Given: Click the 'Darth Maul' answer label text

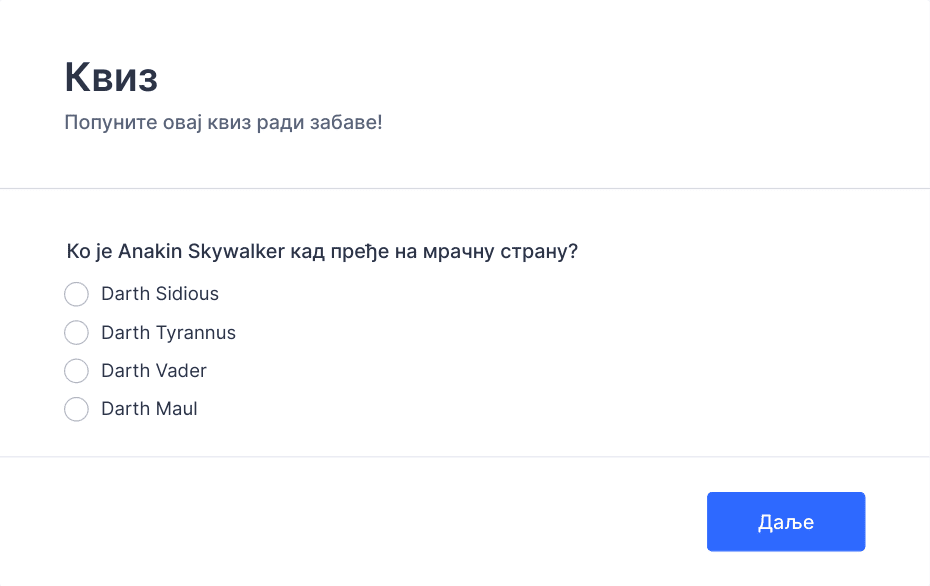Looking at the screenshot, I should pyautogui.click(x=149, y=409).
